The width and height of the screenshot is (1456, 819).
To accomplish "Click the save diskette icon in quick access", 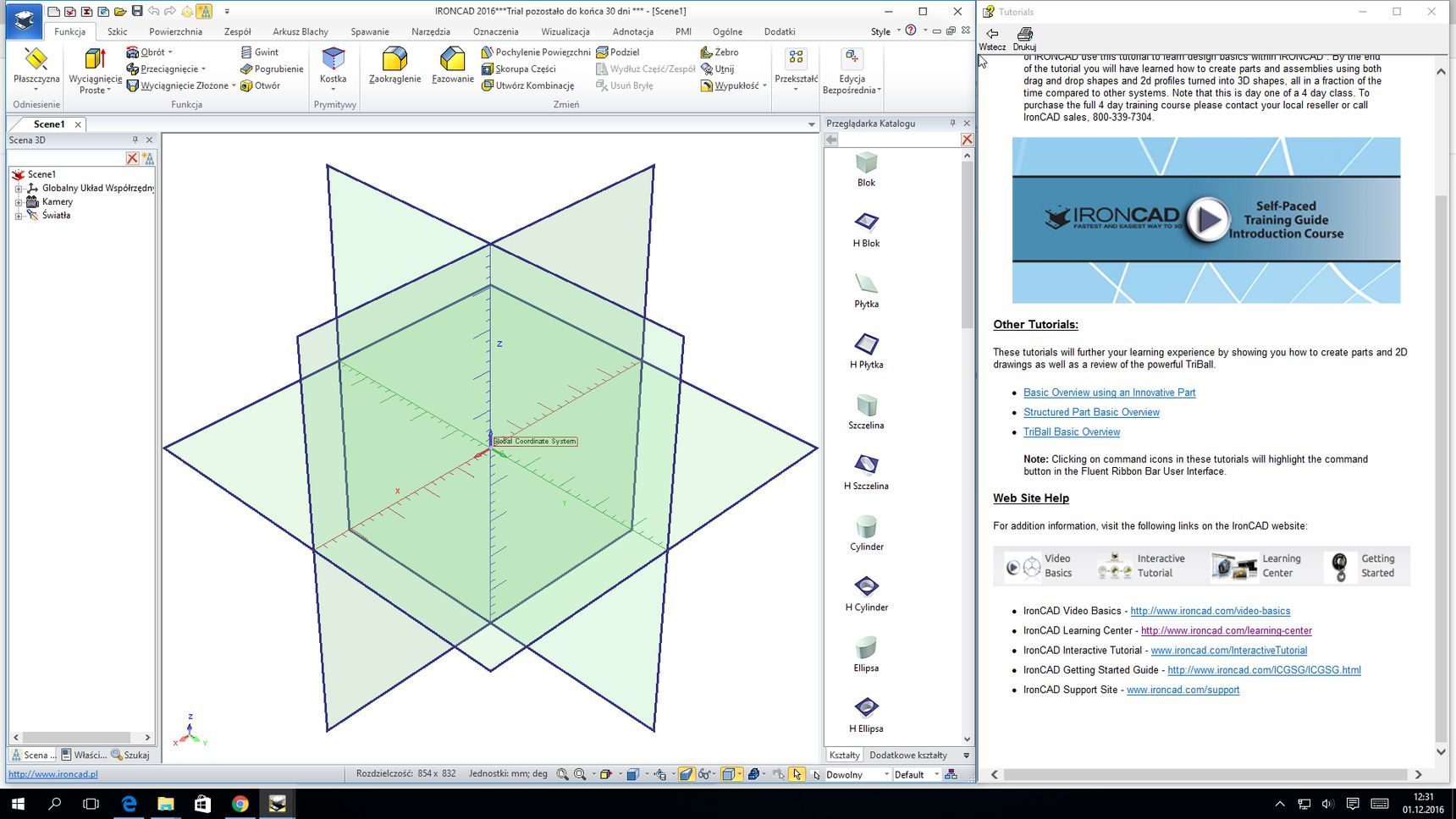I will coord(137,11).
